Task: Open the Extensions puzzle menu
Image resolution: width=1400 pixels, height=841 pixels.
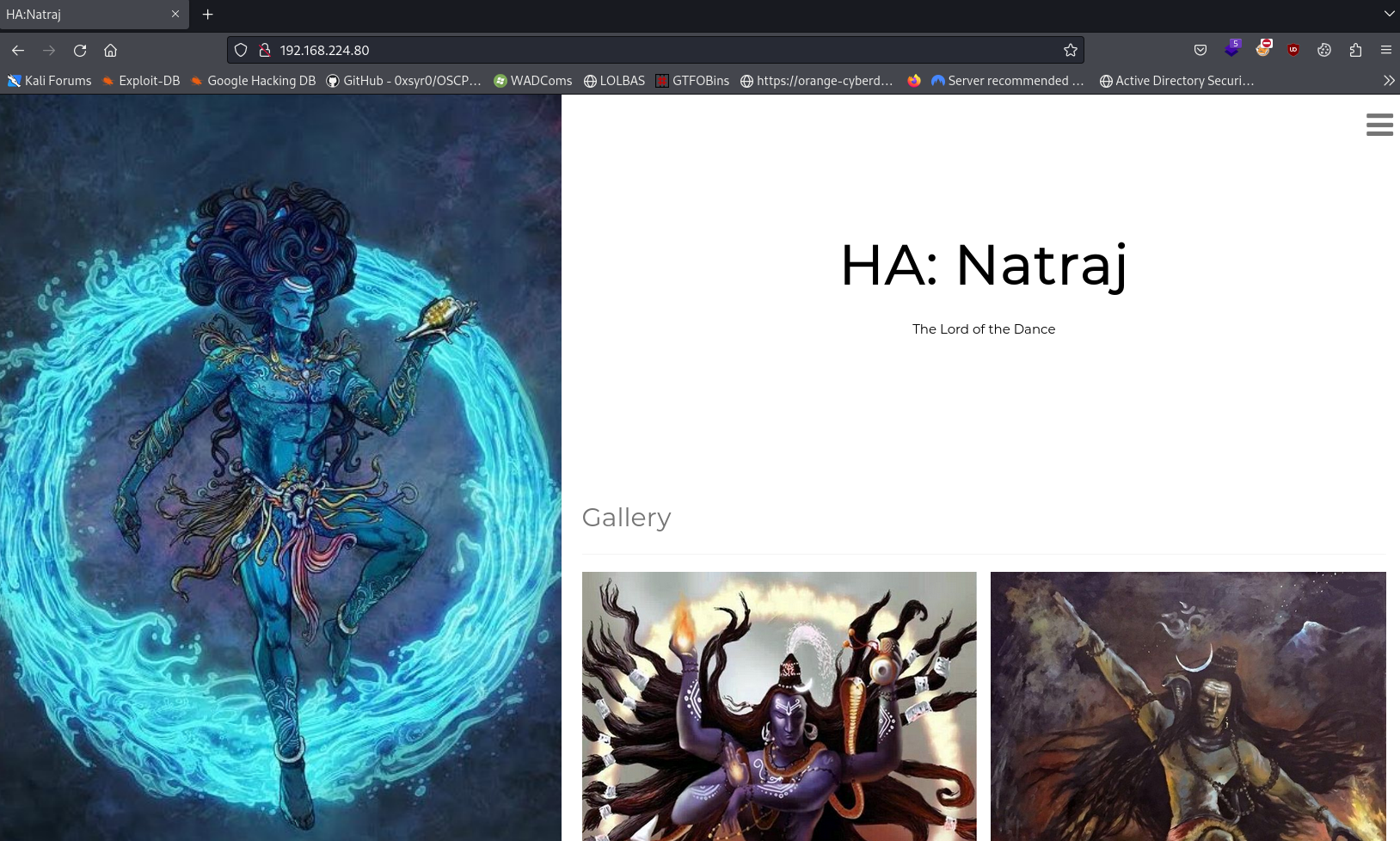Action: coord(1355,50)
